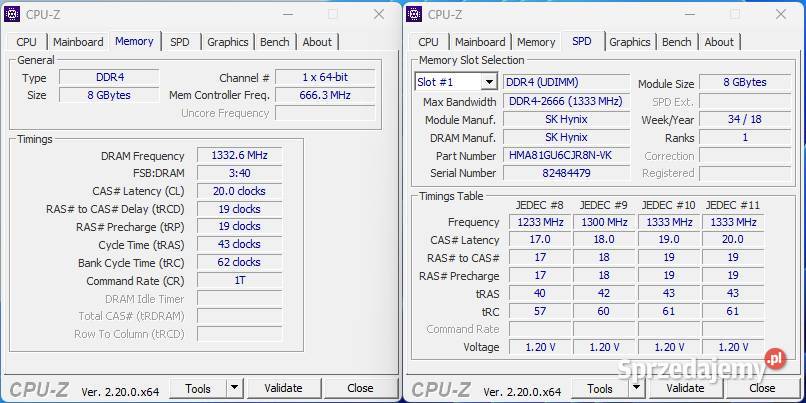Click the 666.3 MHz controller frequency value
Screen dimensions: 806x403
pos(325,95)
